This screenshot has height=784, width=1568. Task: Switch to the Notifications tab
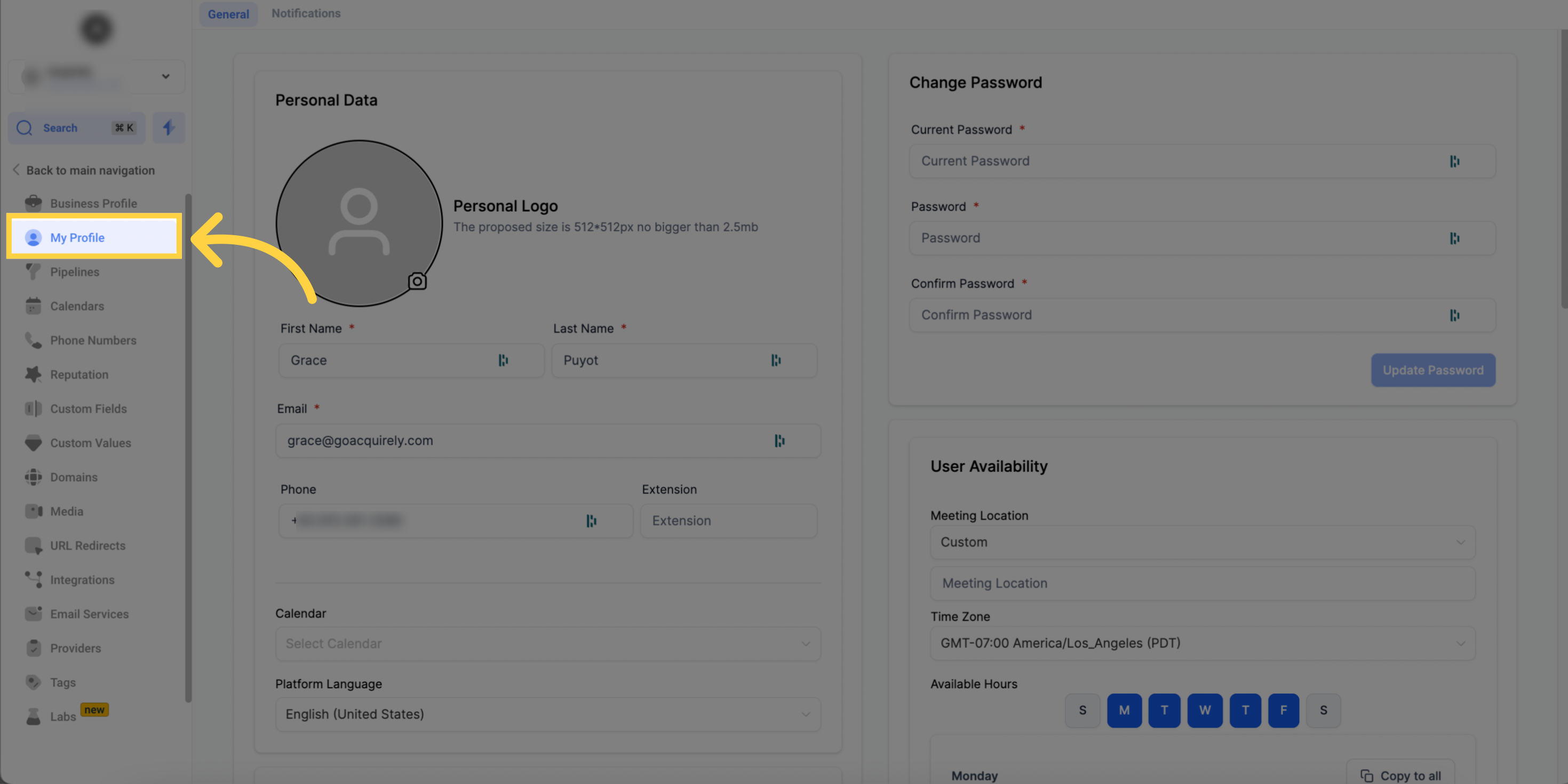coord(306,13)
